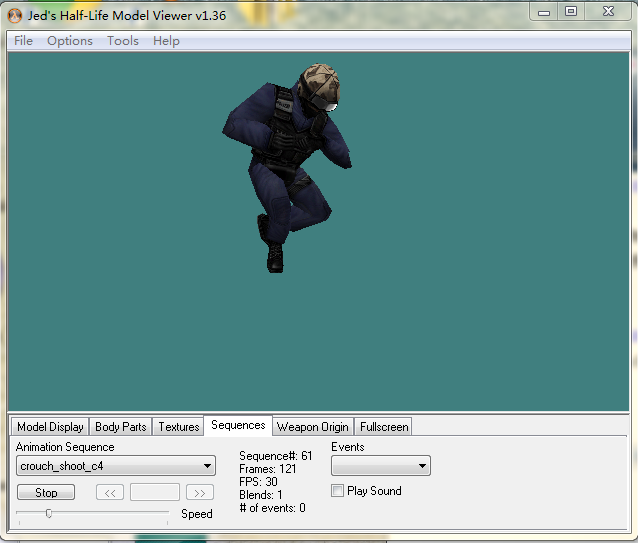Open the Options menu

click(70, 41)
